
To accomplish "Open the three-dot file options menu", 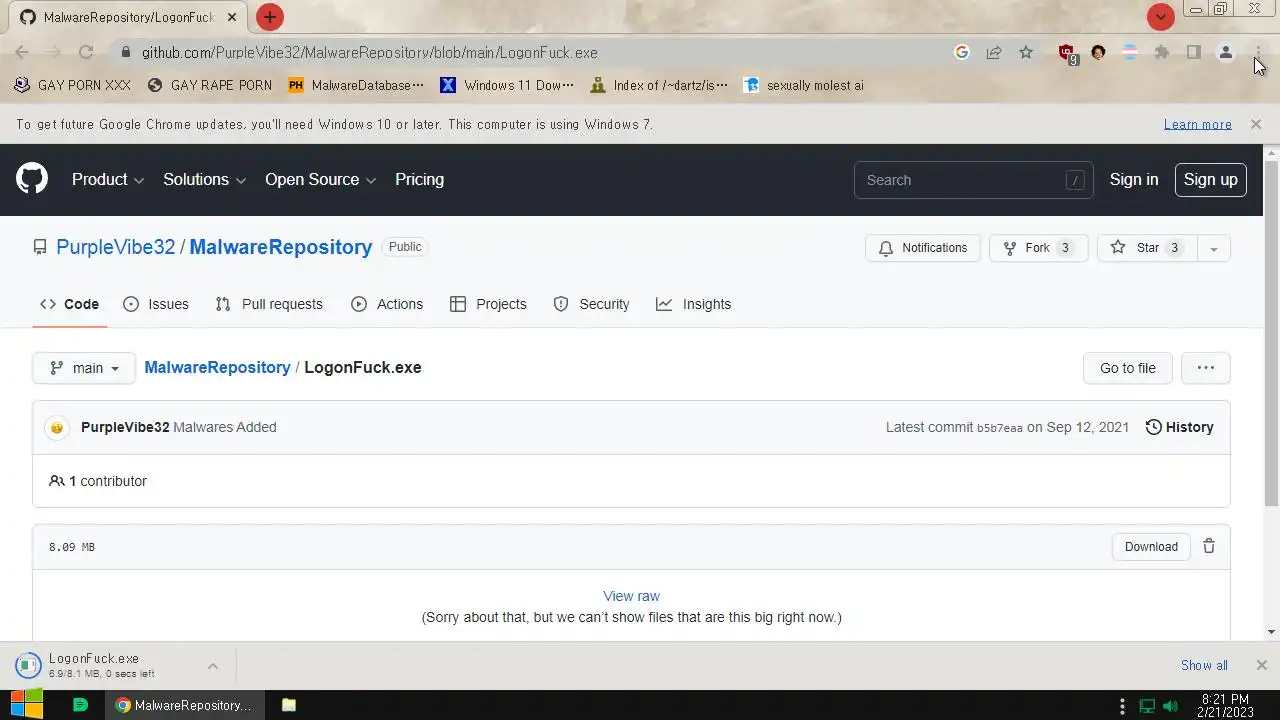I will [x=1206, y=368].
